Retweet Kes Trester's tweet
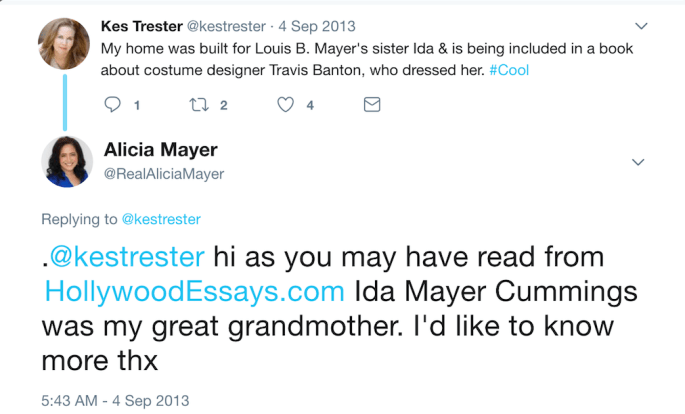The image size is (685, 414). point(199,104)
